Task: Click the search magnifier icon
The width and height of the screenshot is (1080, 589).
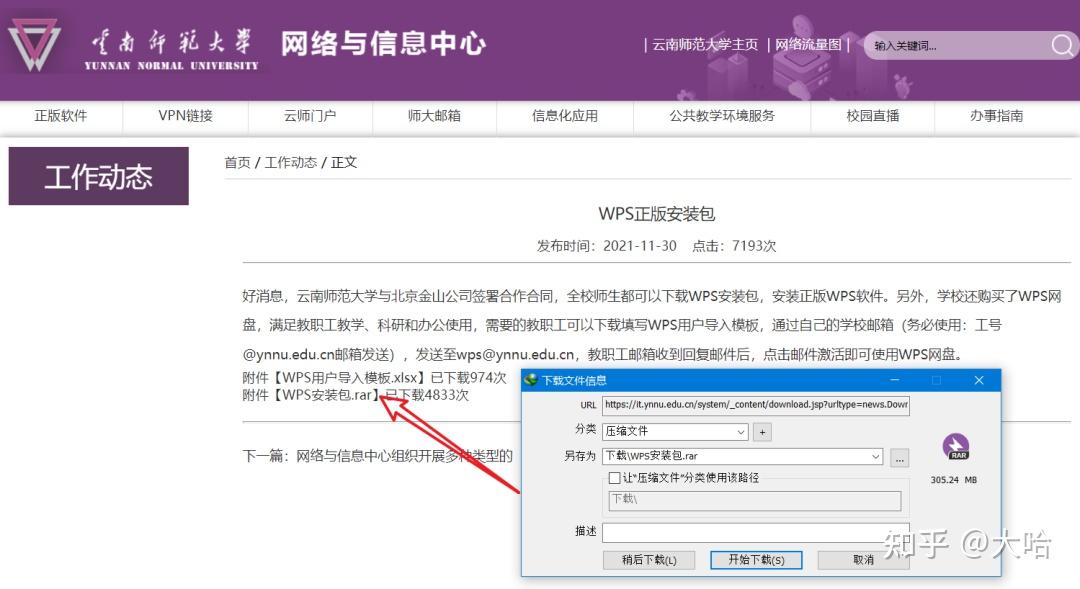Action: coord(1061,45)
